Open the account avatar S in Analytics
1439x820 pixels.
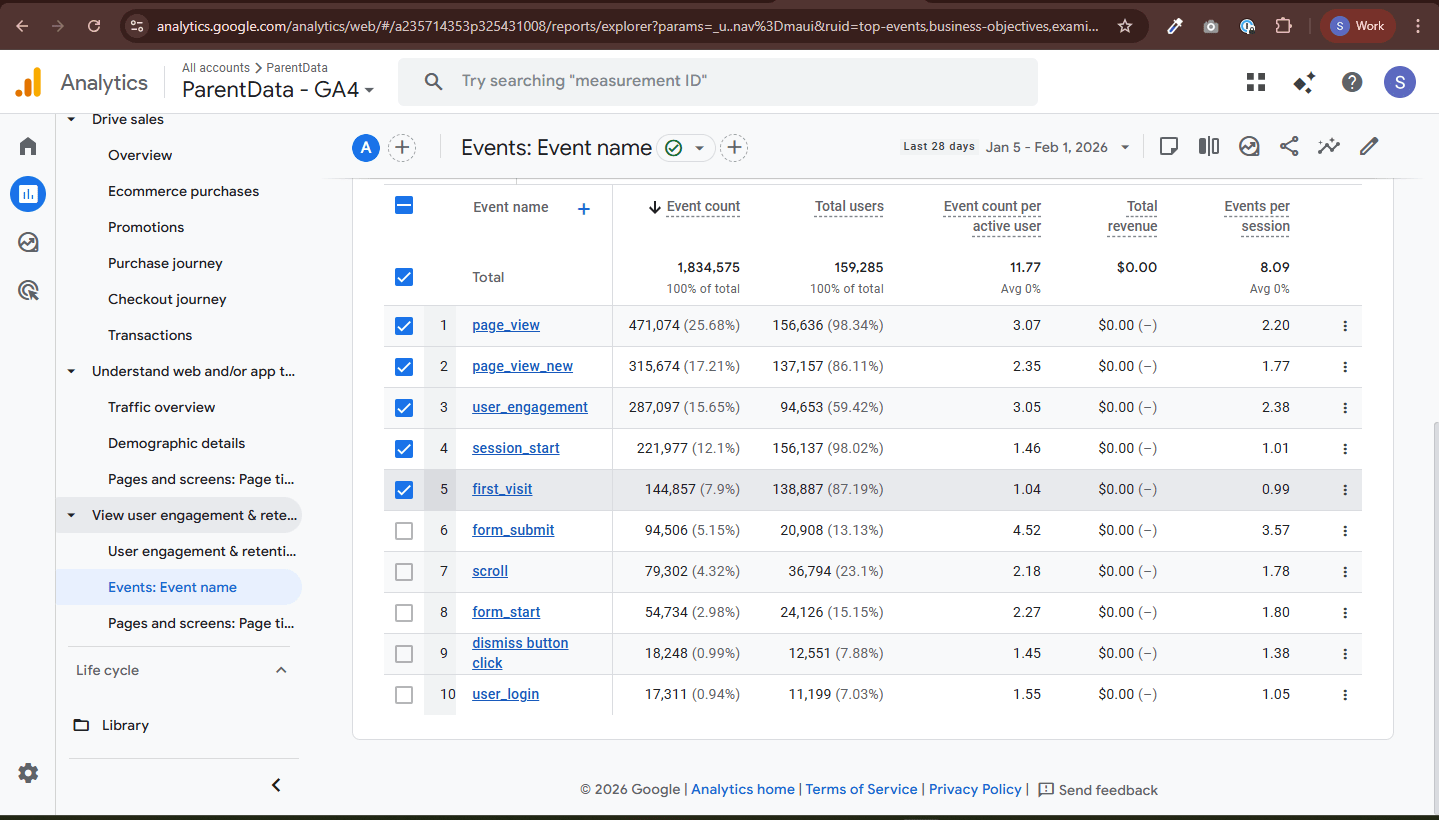1400,82
